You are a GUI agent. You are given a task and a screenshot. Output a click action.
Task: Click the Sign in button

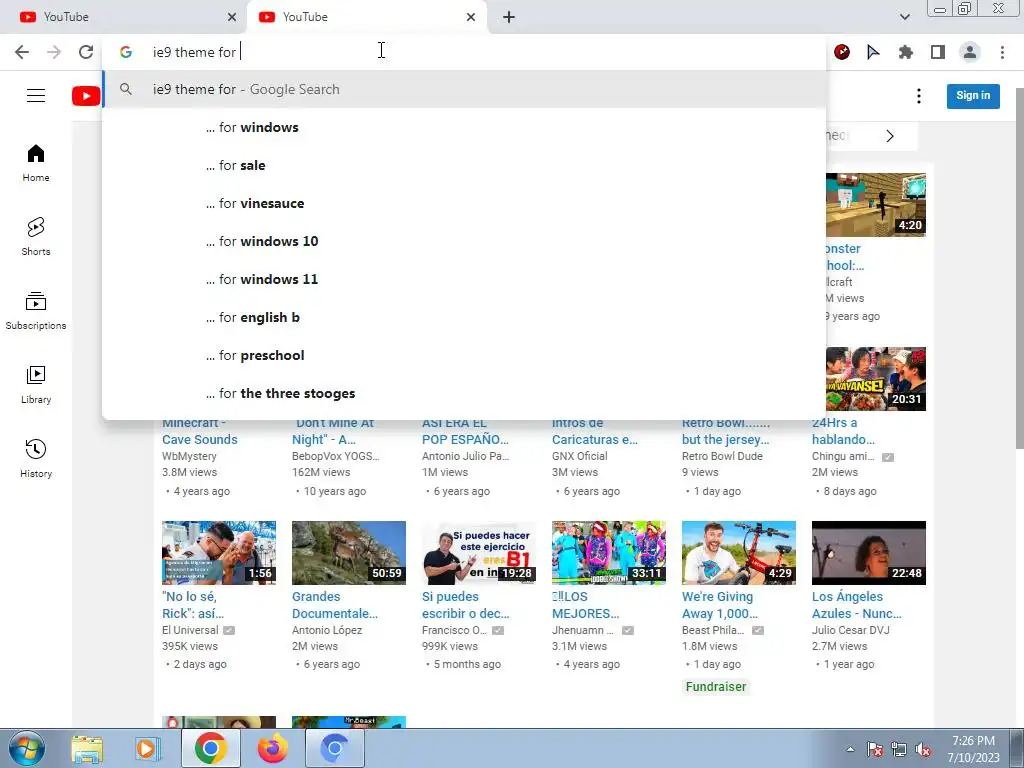[x=973, y=96]
